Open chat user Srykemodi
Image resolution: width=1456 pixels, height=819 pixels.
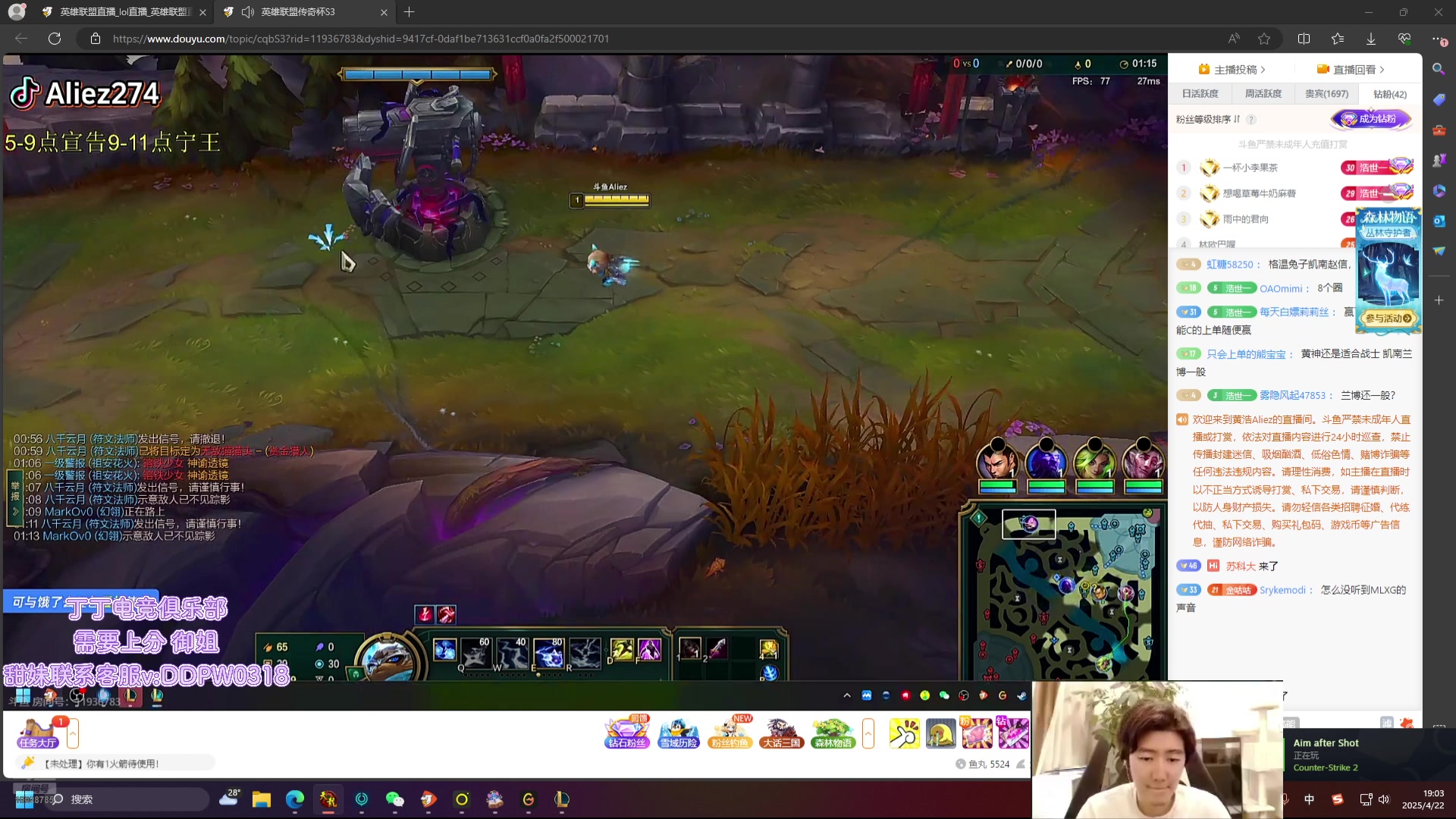[x=1285, y=590]
